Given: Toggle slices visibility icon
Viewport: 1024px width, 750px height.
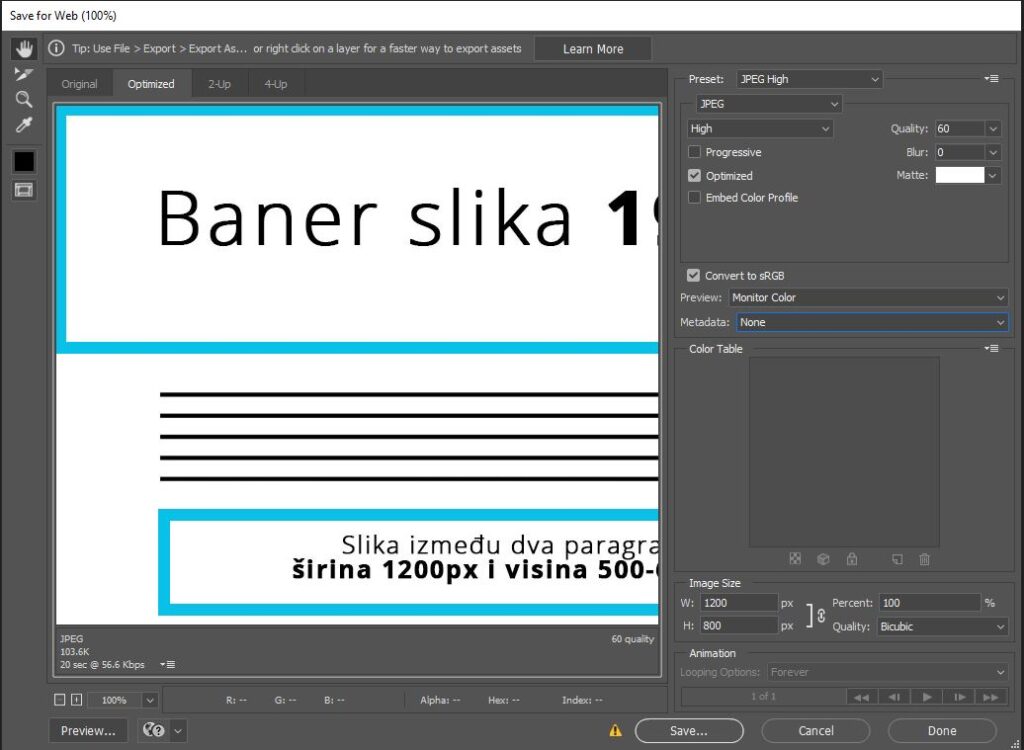Looking at the screenshot, I should click(24, 190).
